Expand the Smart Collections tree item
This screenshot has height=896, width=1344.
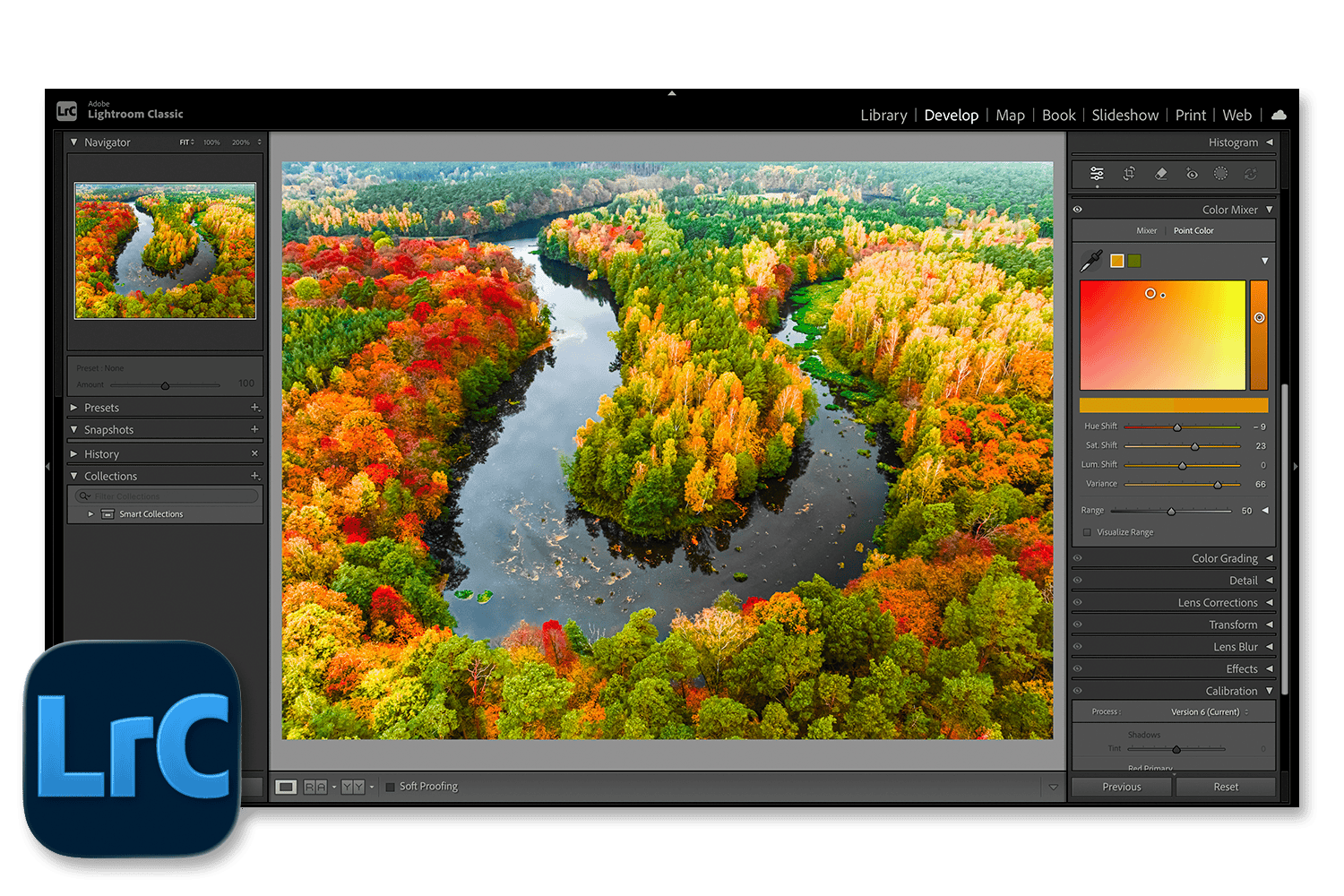point(90,514)
